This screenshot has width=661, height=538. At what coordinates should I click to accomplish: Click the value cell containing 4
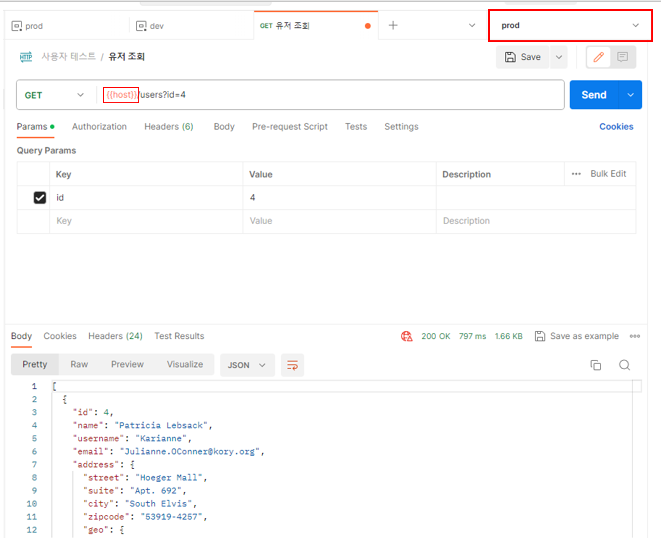pyautogui.click(x=339, y=197)
